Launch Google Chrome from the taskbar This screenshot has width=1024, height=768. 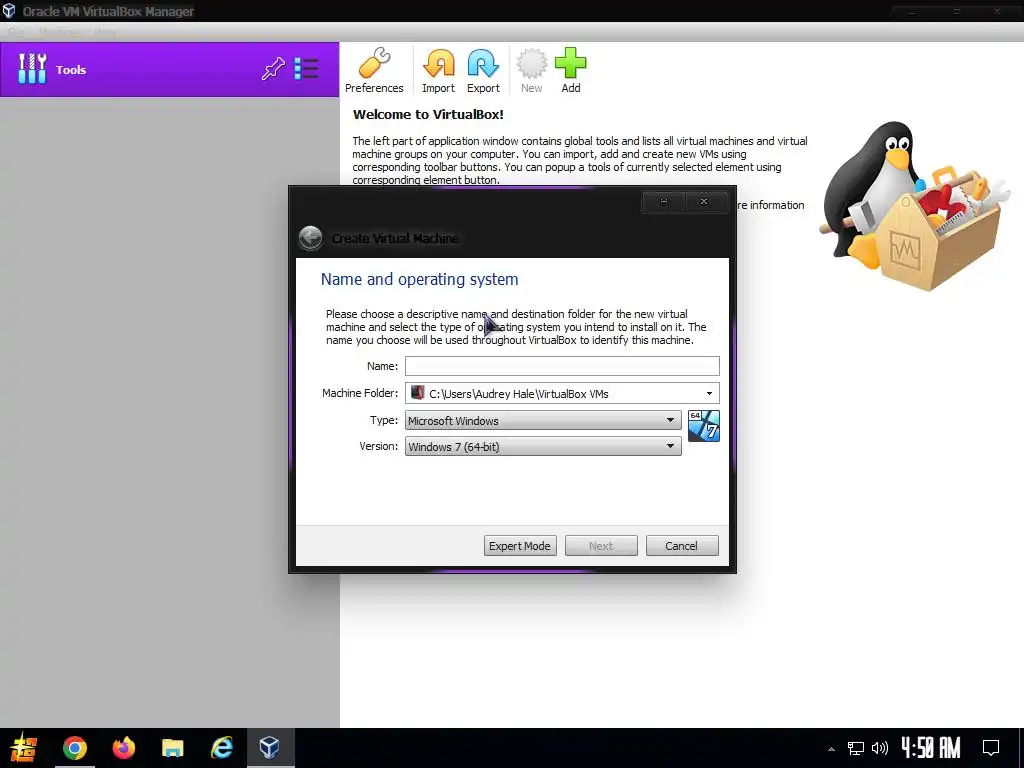(x=74, y=748)
